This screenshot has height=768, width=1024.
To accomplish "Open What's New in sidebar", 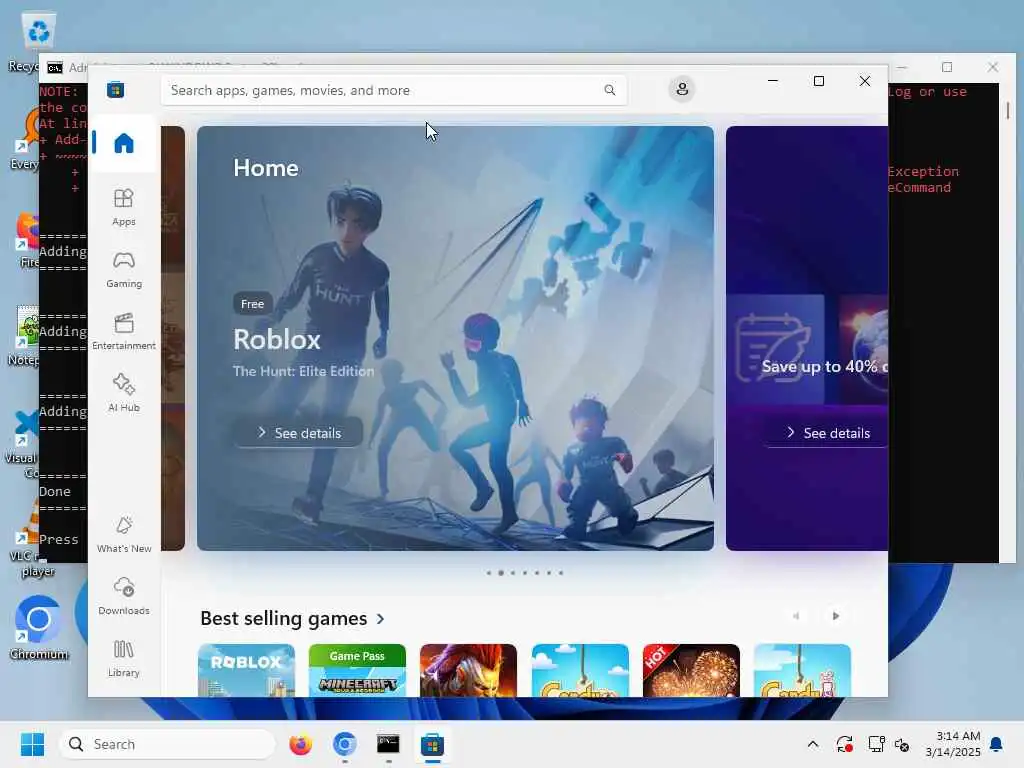I will point(123,534).
